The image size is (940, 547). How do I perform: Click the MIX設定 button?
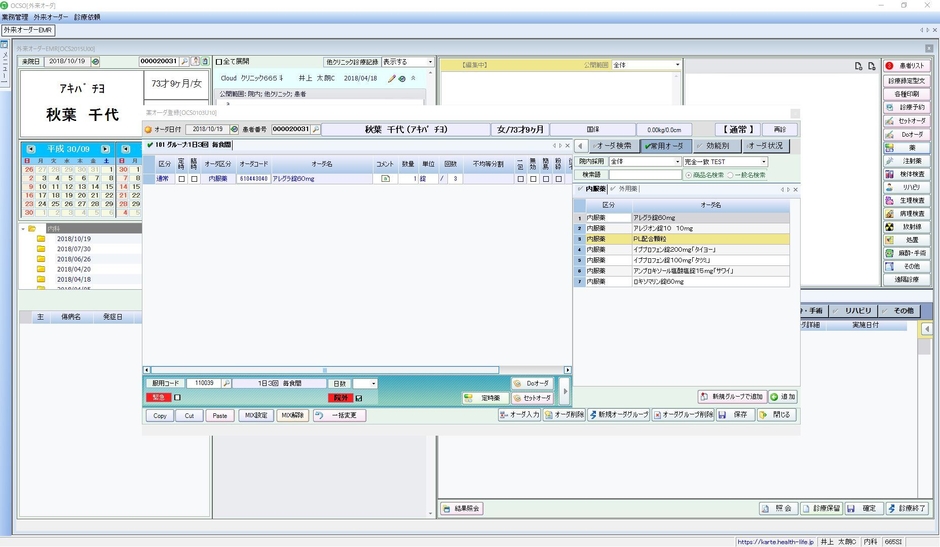click(x=255, y=415)
